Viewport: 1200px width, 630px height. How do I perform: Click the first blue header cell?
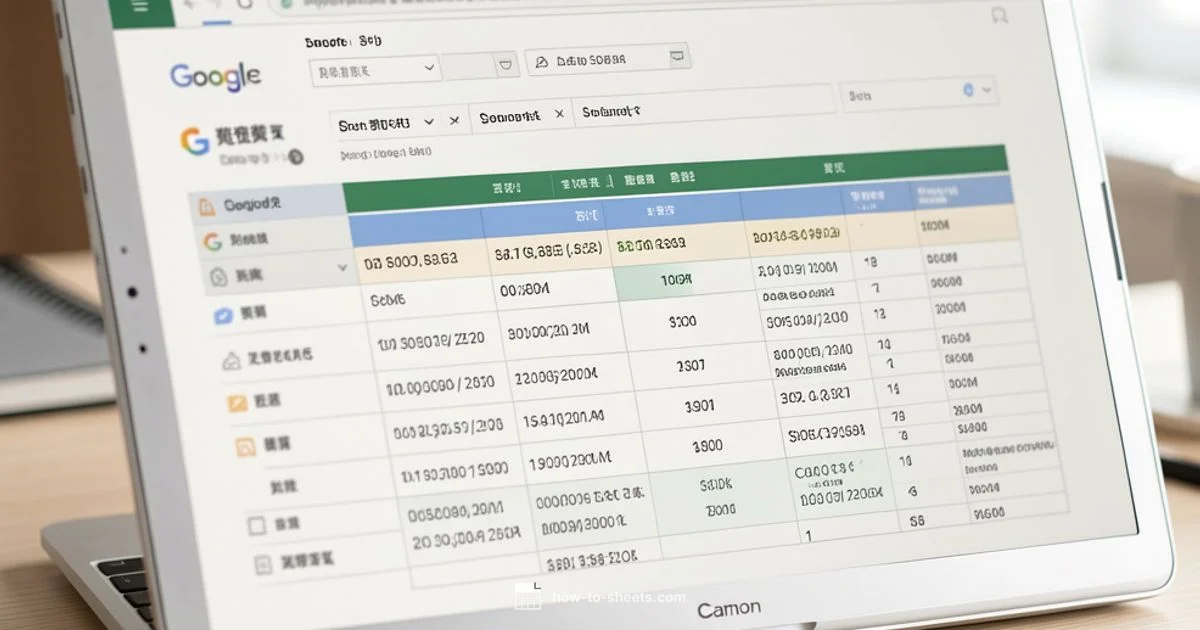coord(416,229)
